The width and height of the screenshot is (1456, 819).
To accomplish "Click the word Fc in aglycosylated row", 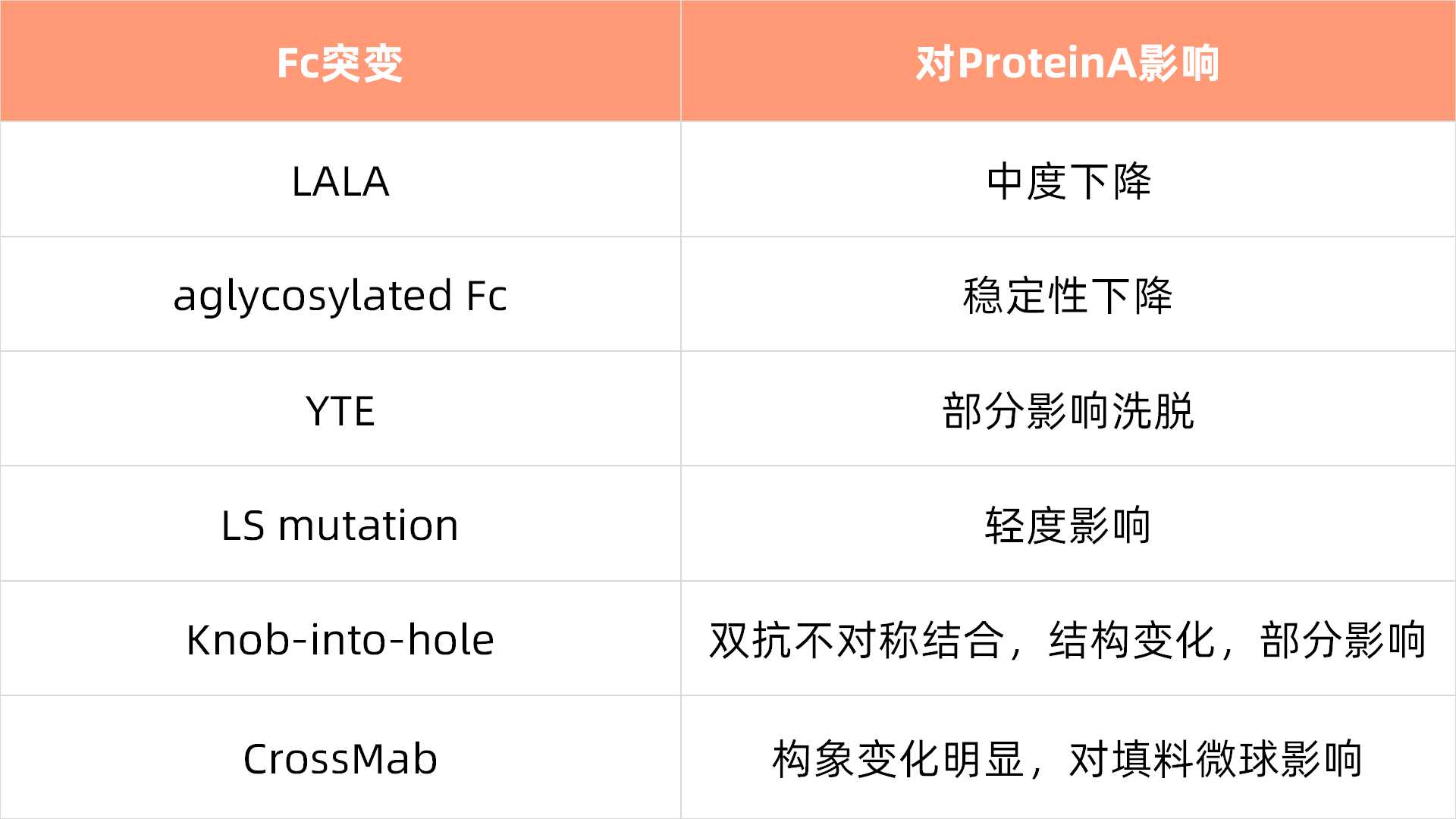I will coord(486,295).
